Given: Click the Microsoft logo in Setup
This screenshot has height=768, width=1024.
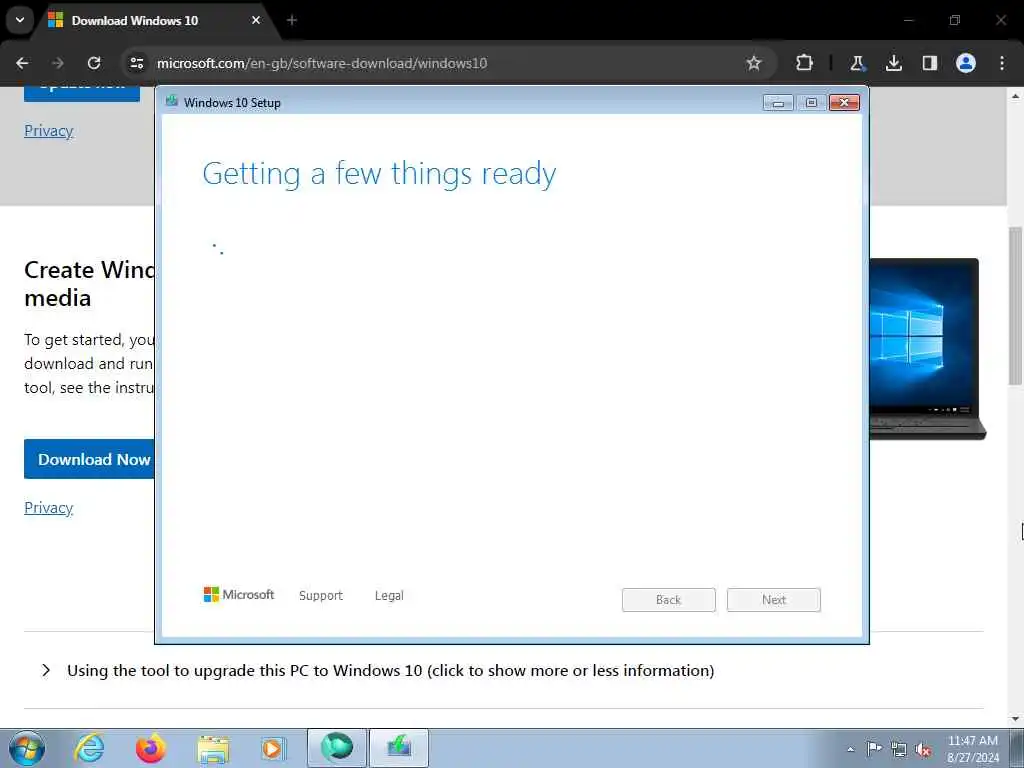Looking at the screenshot, I should point(239,594).
